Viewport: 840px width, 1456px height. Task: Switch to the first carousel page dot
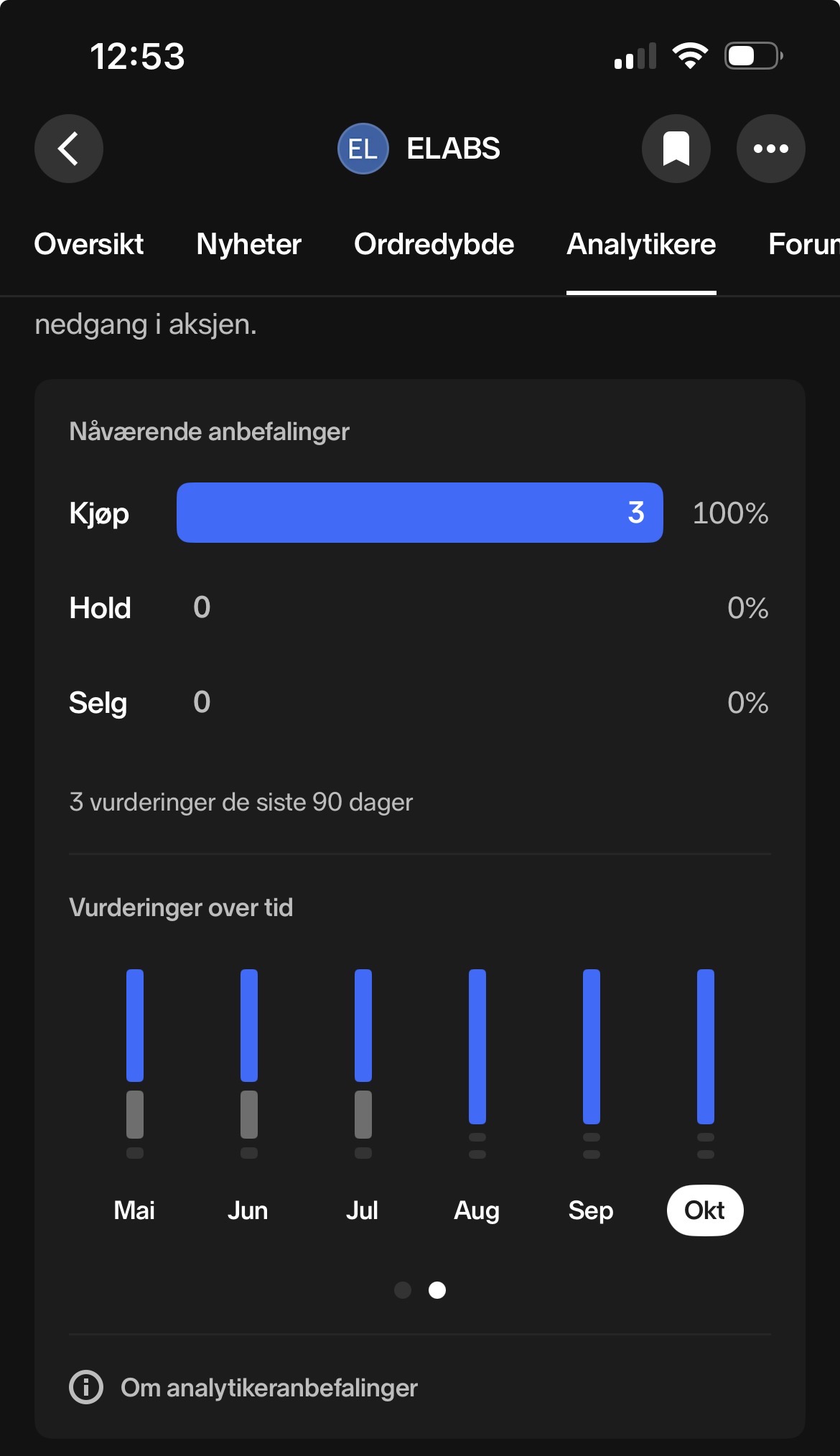(x=403, y=1290)
